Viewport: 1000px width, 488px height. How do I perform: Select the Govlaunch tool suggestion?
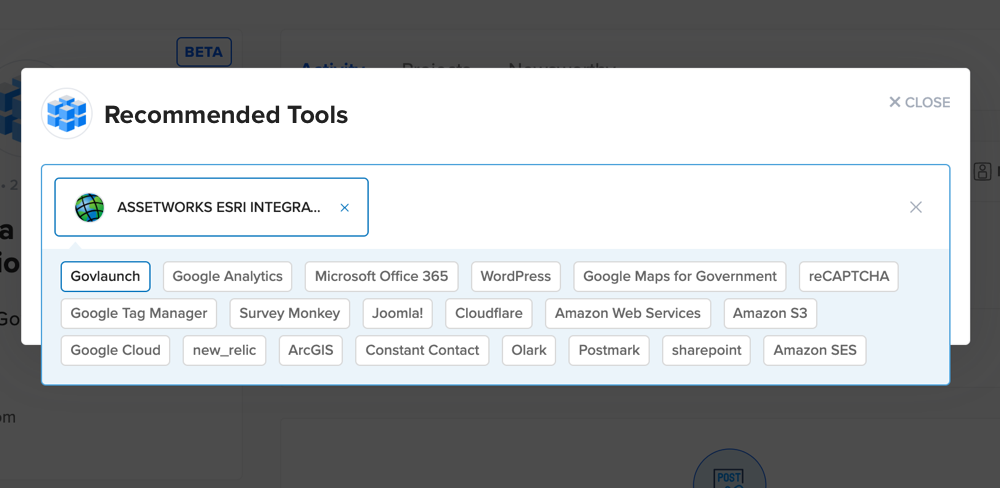pyautogui.click(x=105, y=276)
